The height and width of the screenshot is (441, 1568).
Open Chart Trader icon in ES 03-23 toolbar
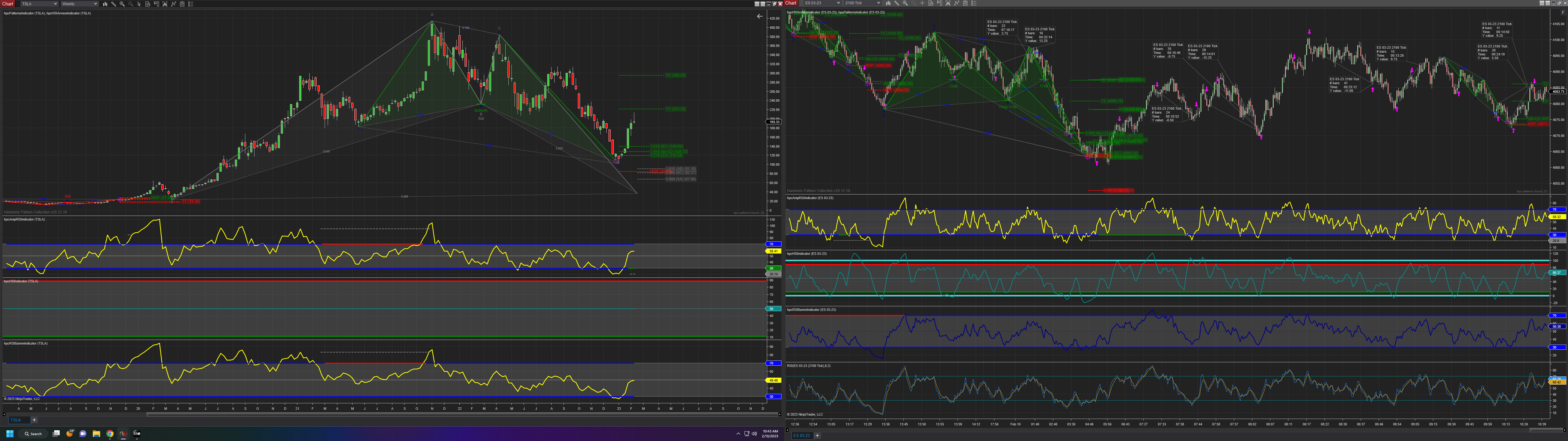[939, 3]
